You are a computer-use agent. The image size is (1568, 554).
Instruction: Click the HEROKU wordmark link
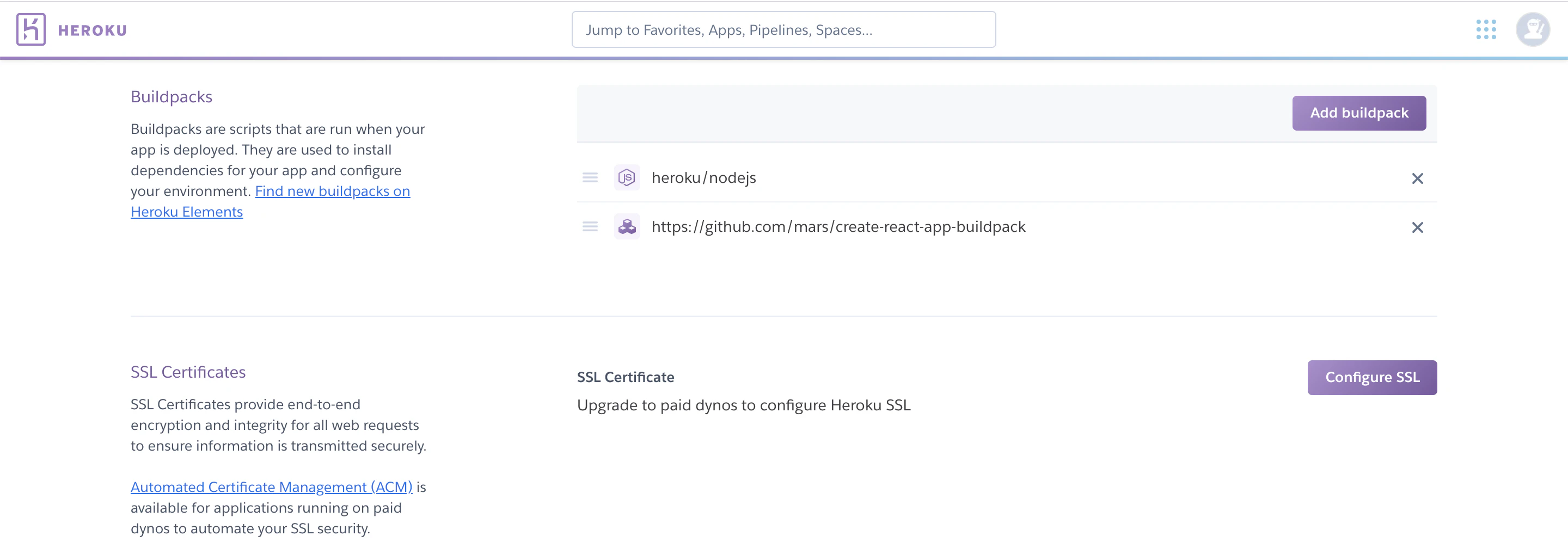click(93, 30)
